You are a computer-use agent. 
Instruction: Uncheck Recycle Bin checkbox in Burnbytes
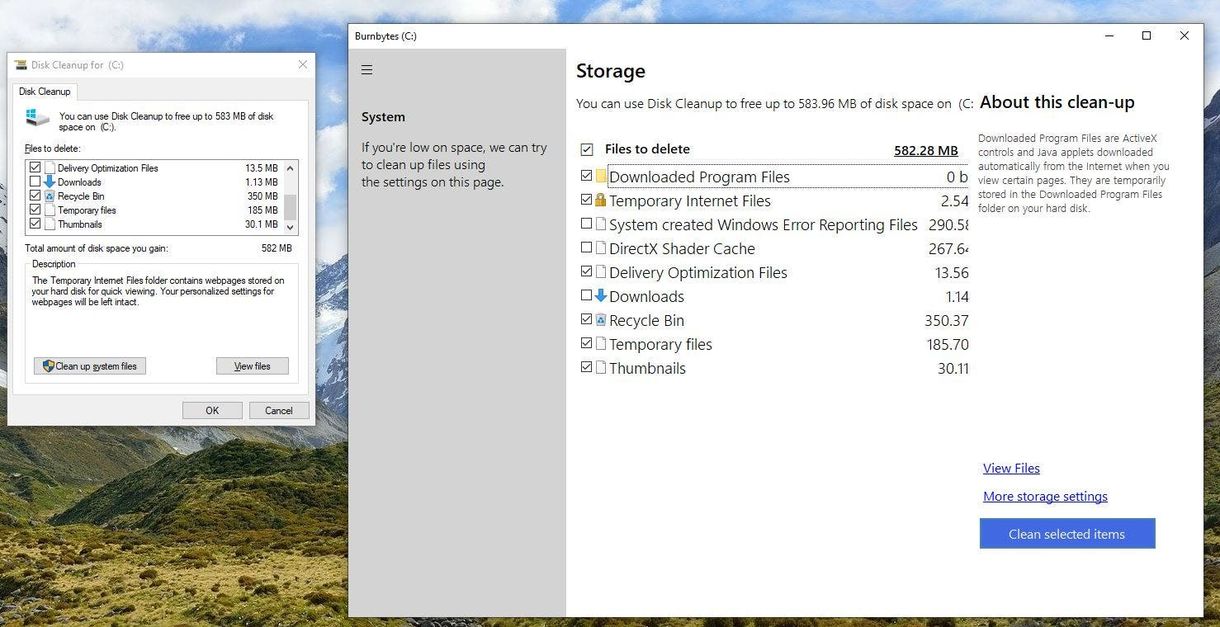click(x=587, y=320)
